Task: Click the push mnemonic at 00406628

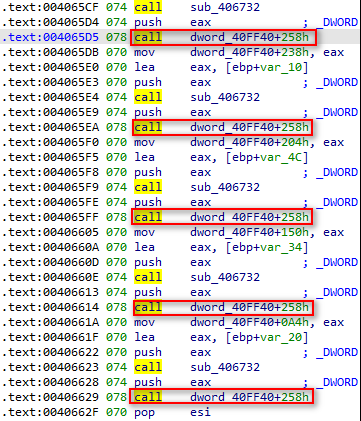Action: tap(148, 382)
